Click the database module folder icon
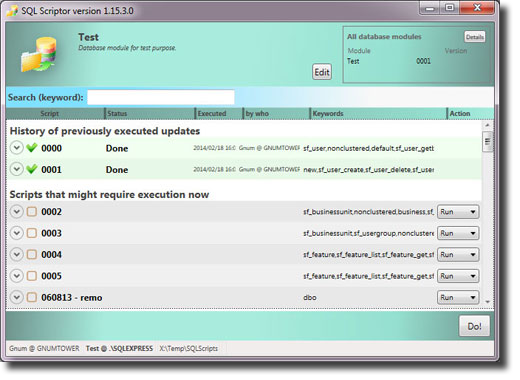This screenshot has height=380, width=520. (39, 55)
